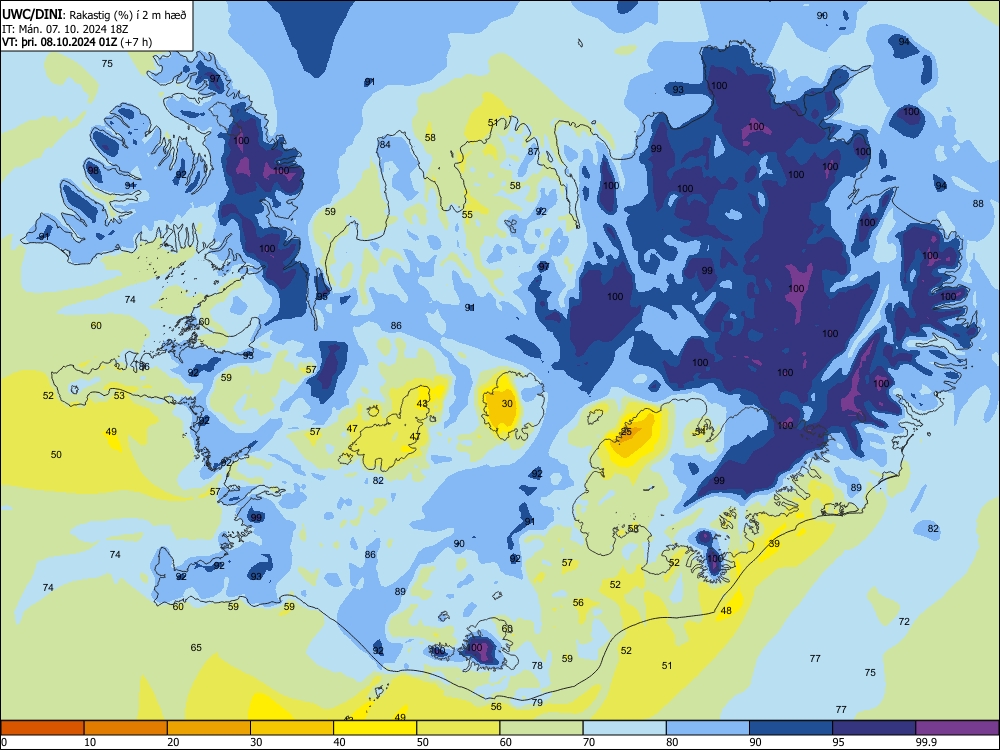
Task: Click the 60–70 light green legend swatch
Action: [x=541, y=728]
